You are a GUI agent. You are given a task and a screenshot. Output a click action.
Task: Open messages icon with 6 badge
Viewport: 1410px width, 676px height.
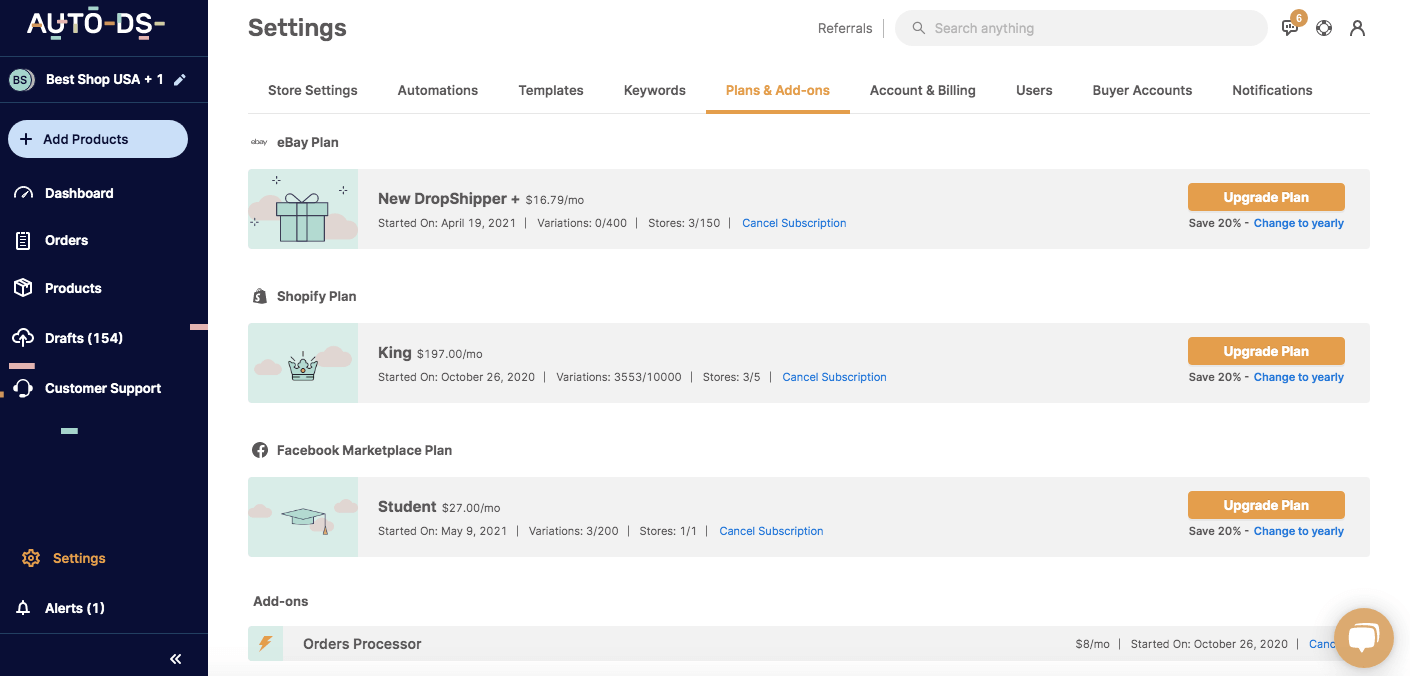[x=1291, y=27]
